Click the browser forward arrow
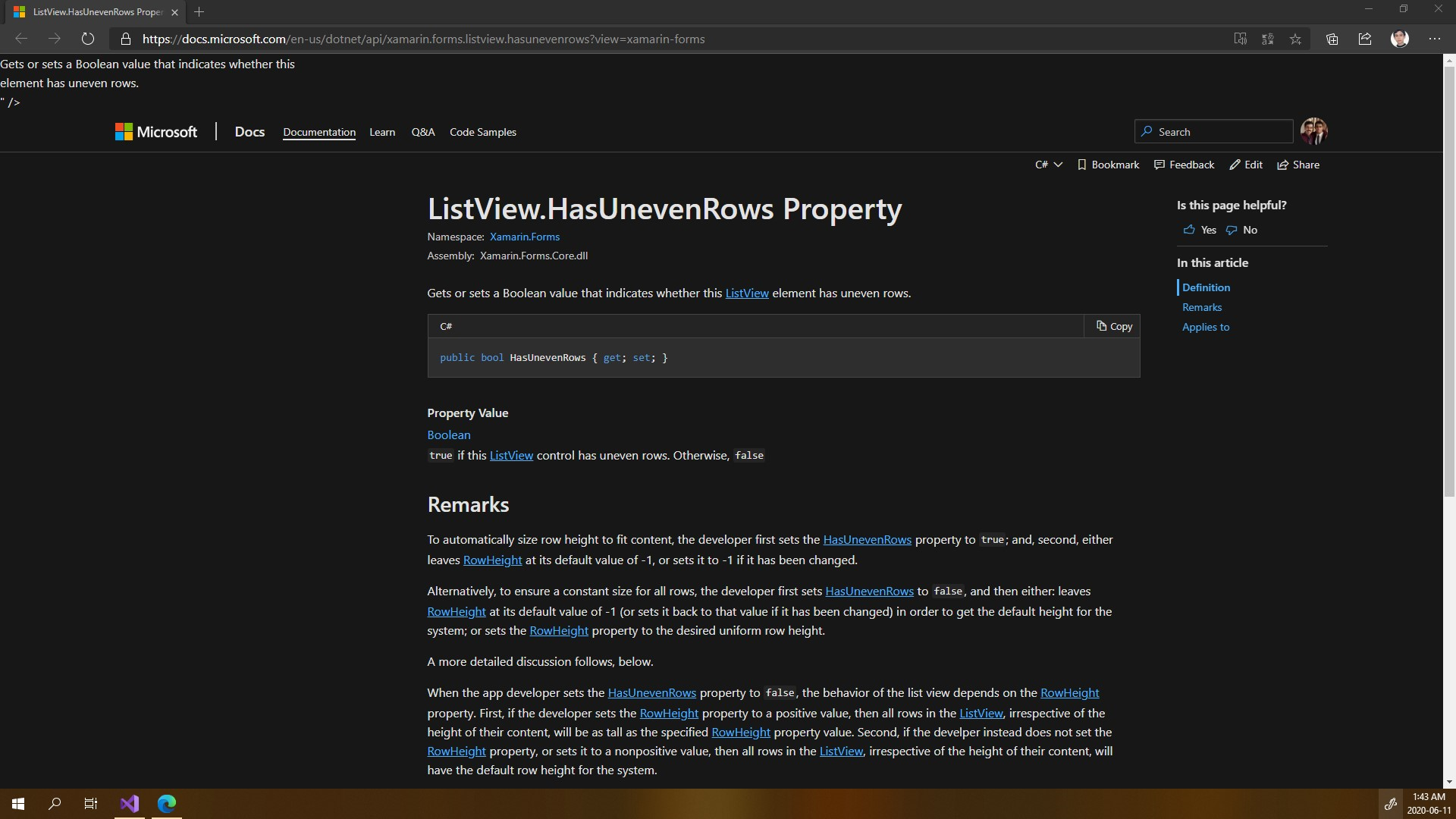The image size is (1456, 819). point(54,39)
